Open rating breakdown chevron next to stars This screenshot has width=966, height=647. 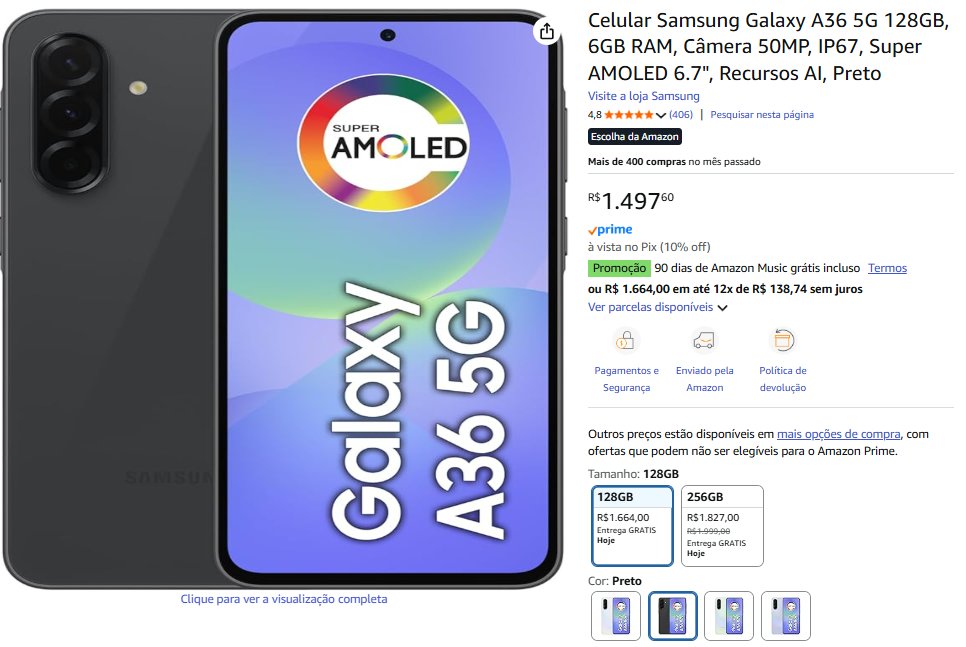point(661,115)
